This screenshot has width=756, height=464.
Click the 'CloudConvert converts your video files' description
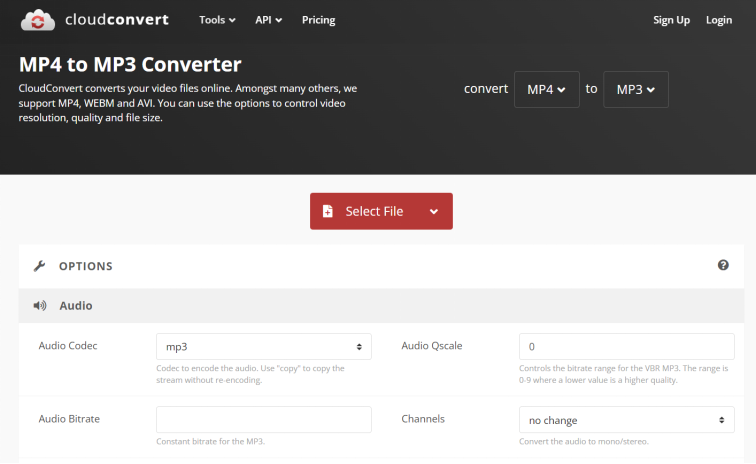coord(188,103)
